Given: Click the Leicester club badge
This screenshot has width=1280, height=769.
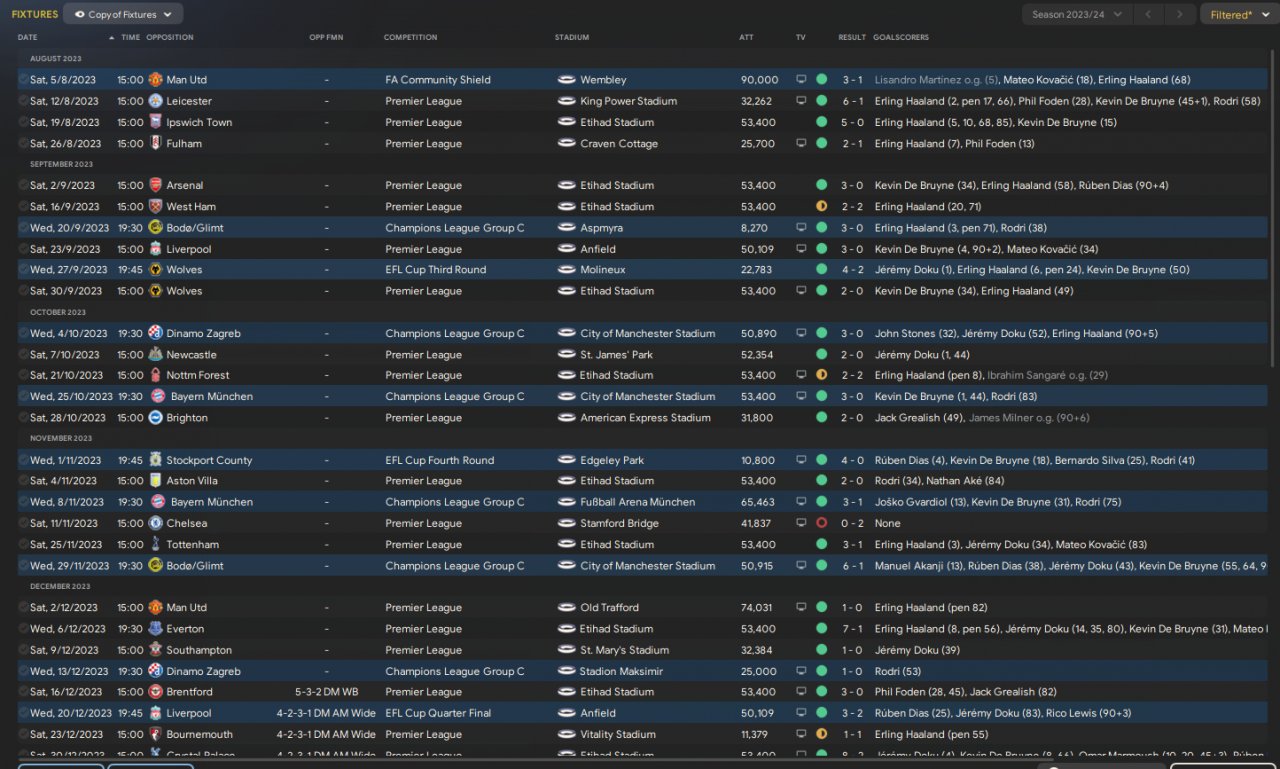Looking at the screenshot, I should [x=155, y=101].
